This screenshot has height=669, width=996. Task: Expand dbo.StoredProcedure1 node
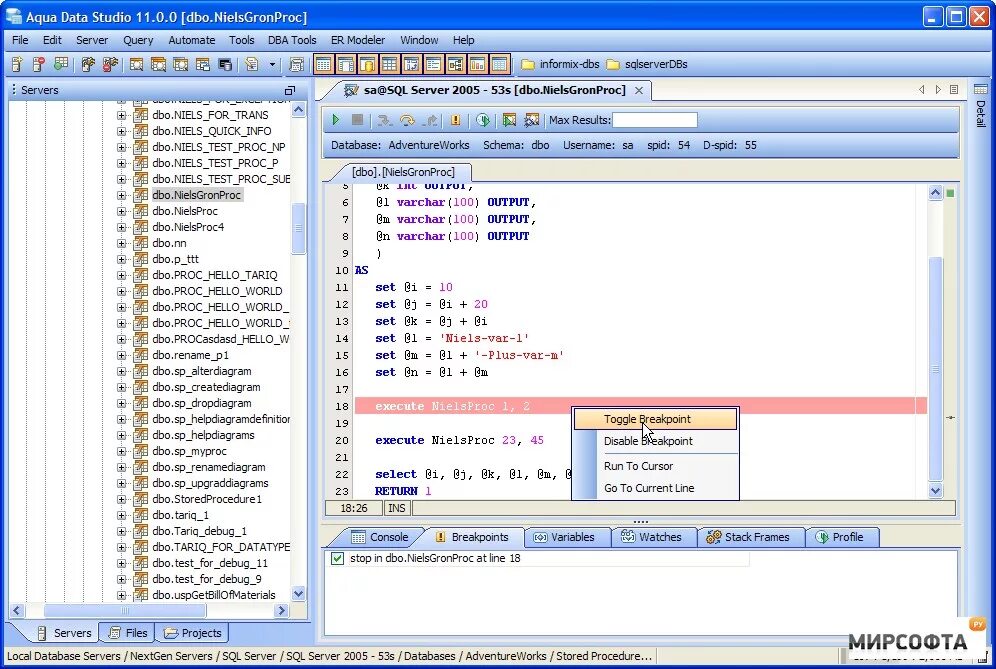pyautogui.click(x=121, y=499)
